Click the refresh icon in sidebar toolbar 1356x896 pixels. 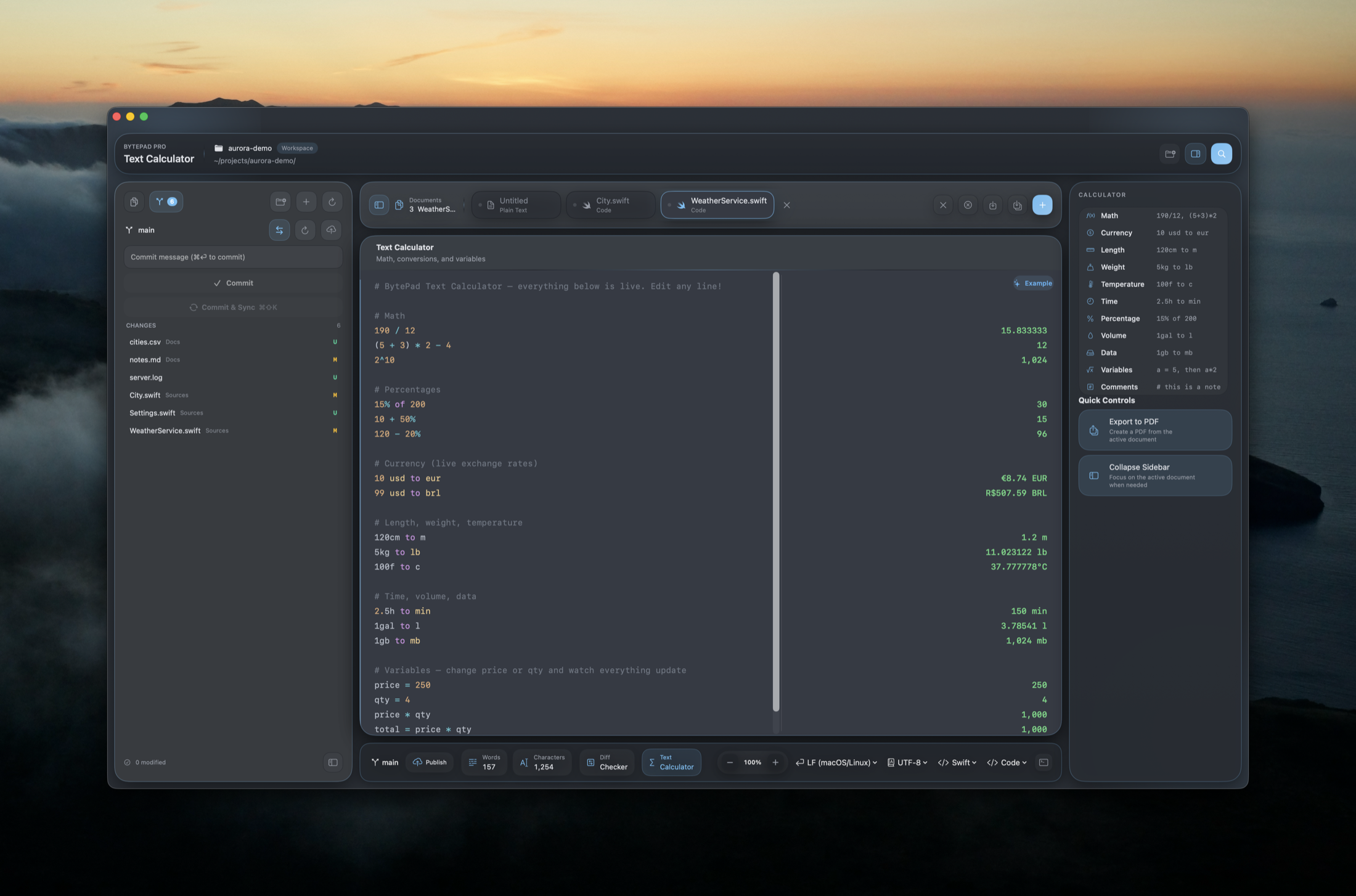tap(332, 202)
